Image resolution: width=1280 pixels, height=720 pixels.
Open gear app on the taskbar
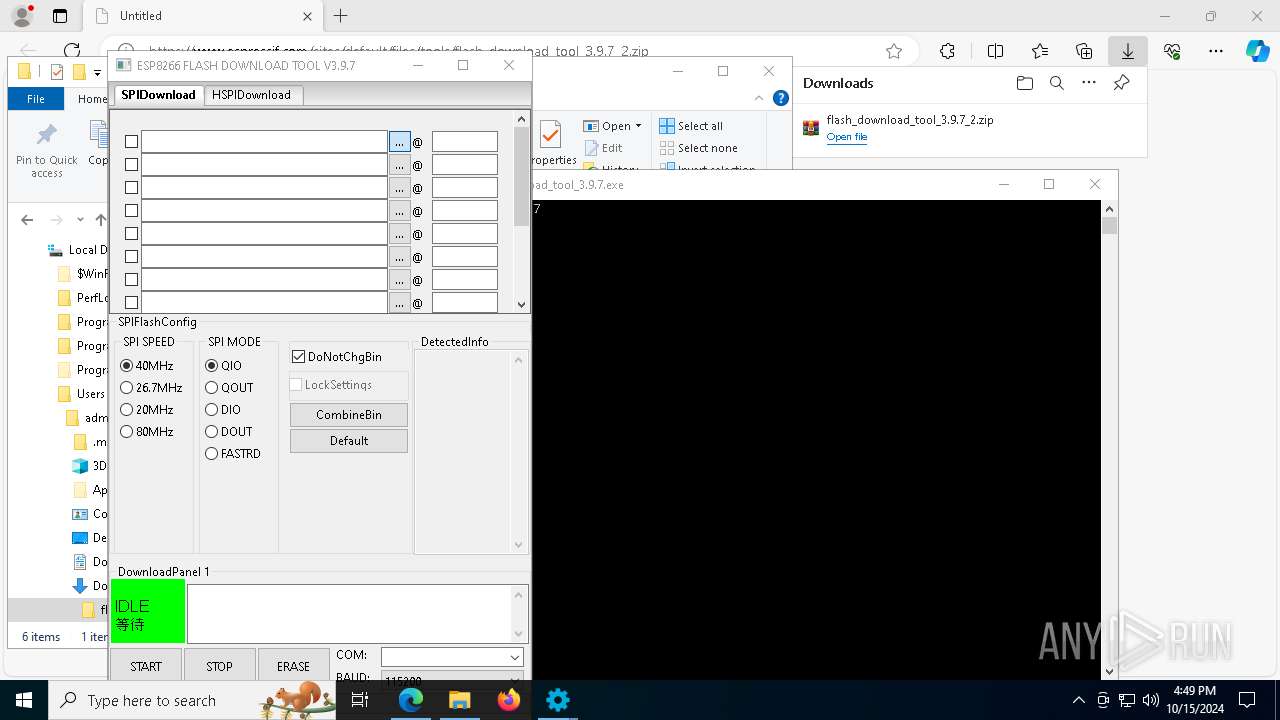tap(558, 700)
